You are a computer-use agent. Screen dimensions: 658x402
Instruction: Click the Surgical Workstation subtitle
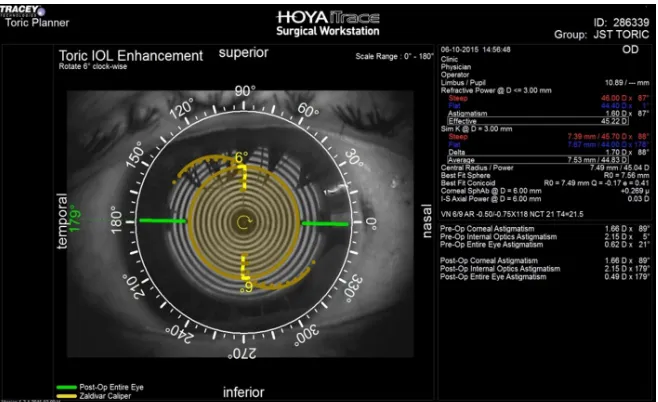point(328,31)
